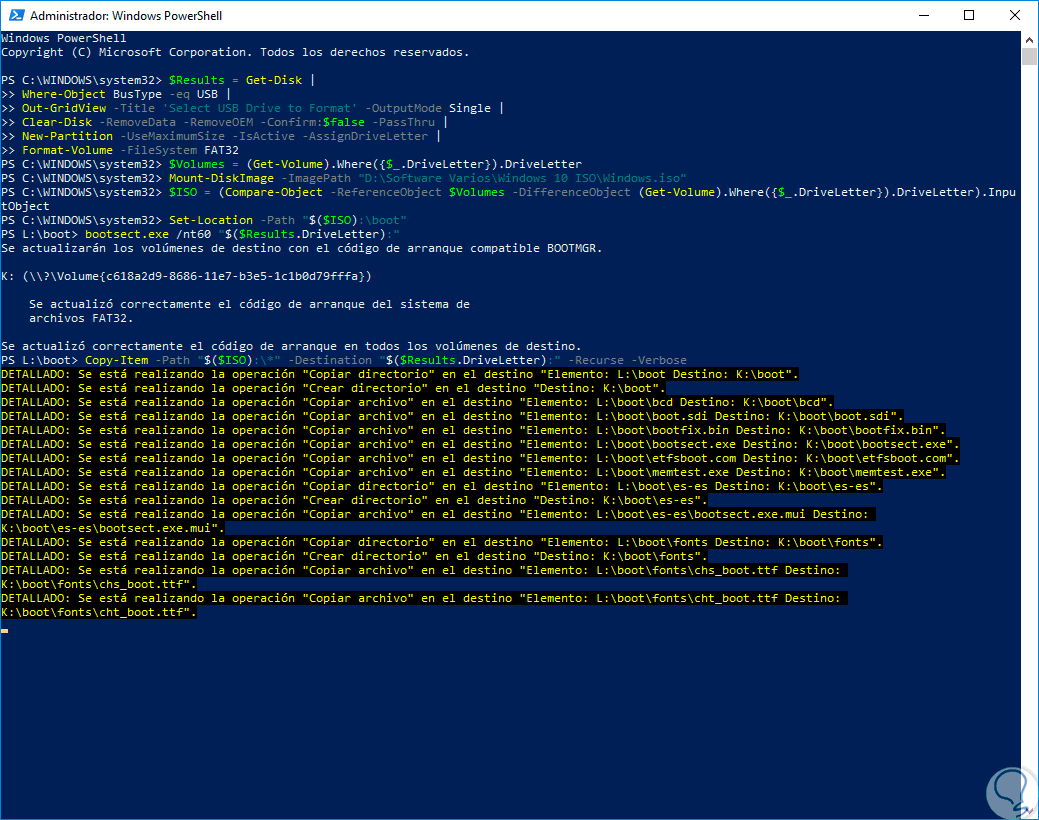
Task: Click verbose line for etfsboot.com copy
Action: pos(480,458)
